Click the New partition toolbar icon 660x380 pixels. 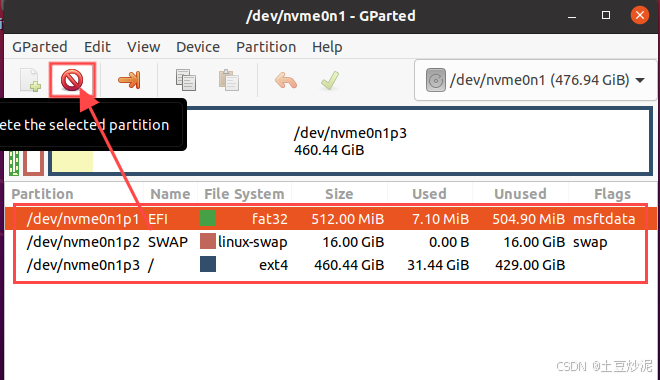click(x=30, y=80)
